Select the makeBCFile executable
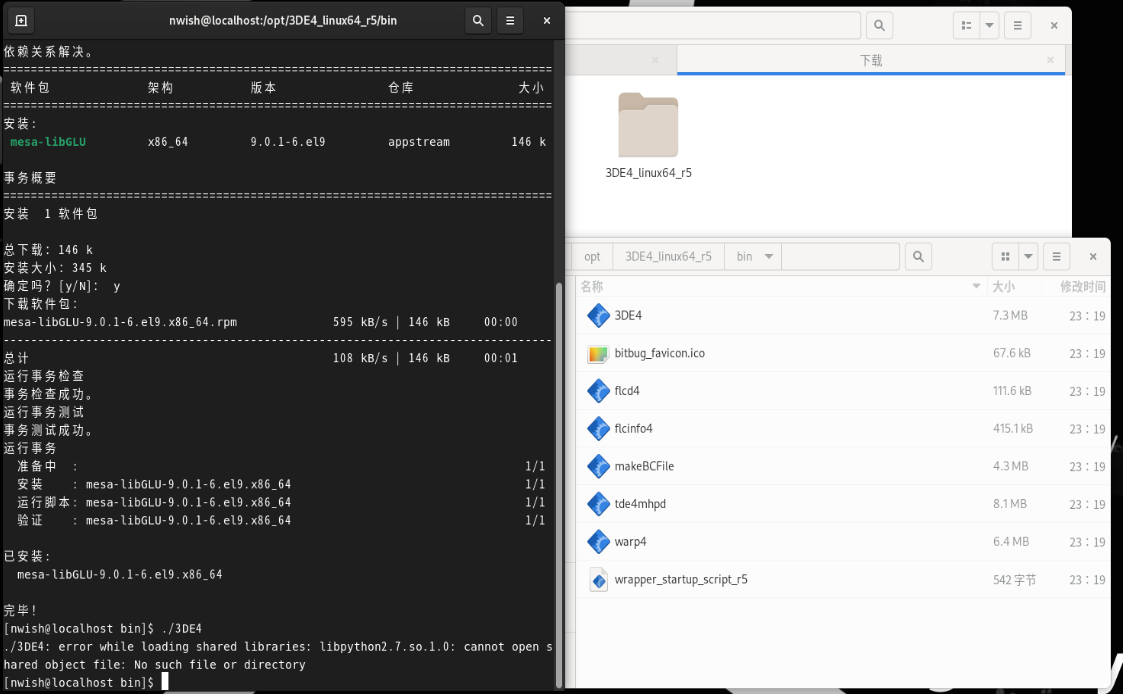 [x=644, y=466]
